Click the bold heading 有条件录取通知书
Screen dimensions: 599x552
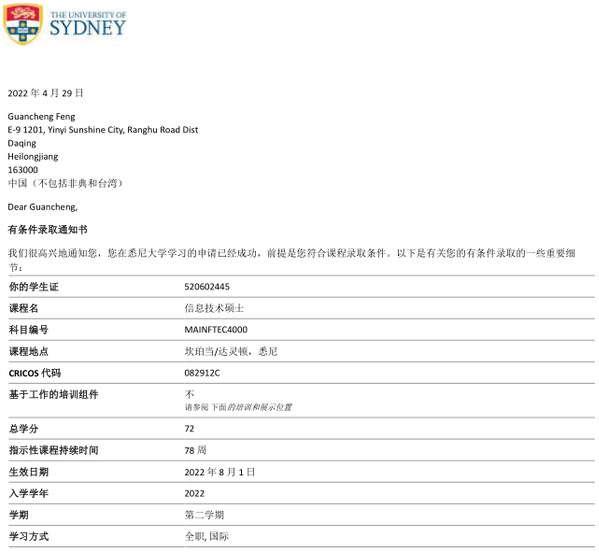click(48, 230)
